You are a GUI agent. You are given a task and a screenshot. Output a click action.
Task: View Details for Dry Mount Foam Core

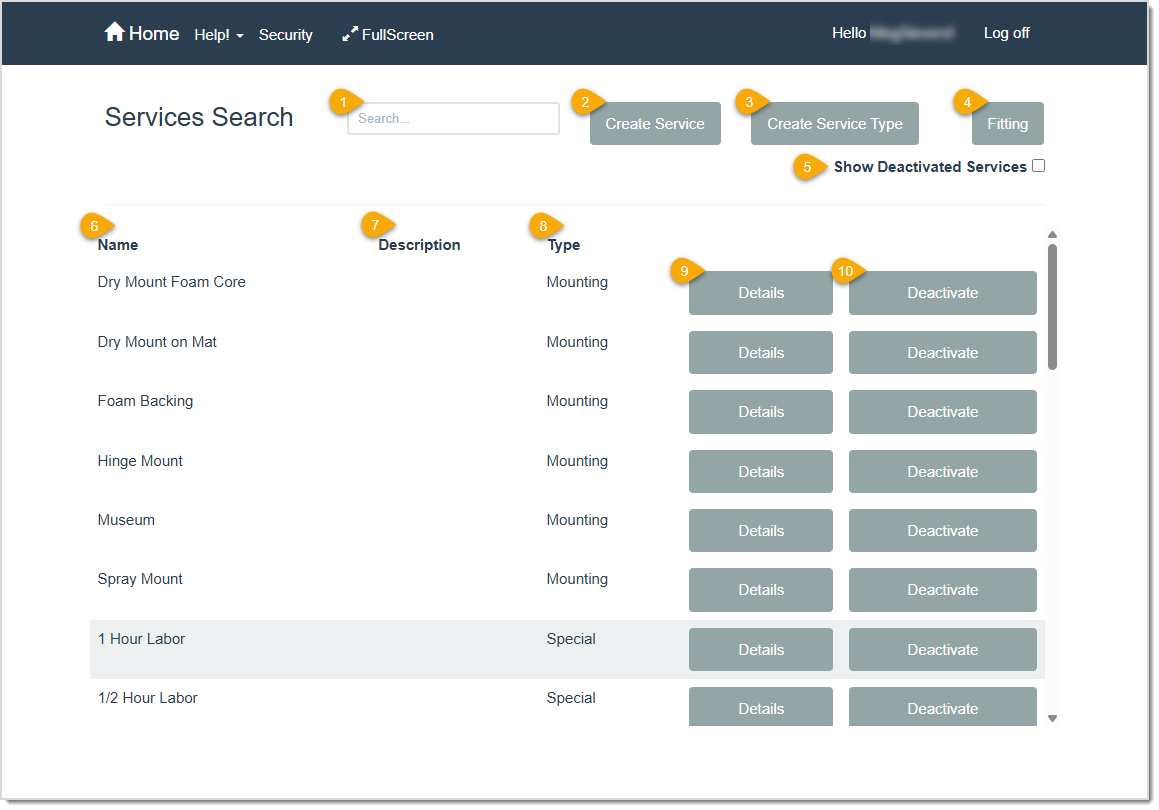(x=760, y=292)
